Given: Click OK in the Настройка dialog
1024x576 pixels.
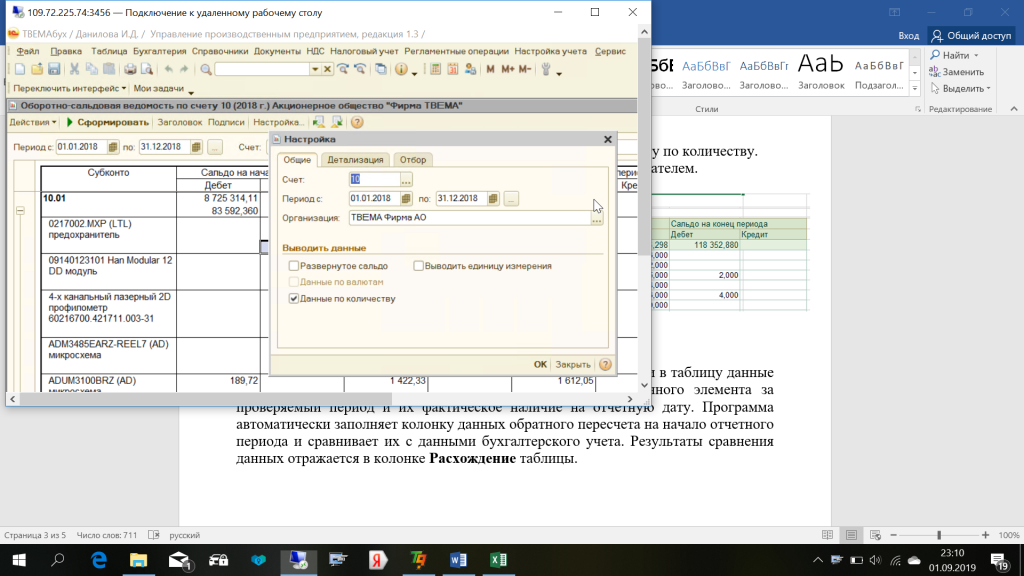Looking at the screenshot, I should point(540,364).
